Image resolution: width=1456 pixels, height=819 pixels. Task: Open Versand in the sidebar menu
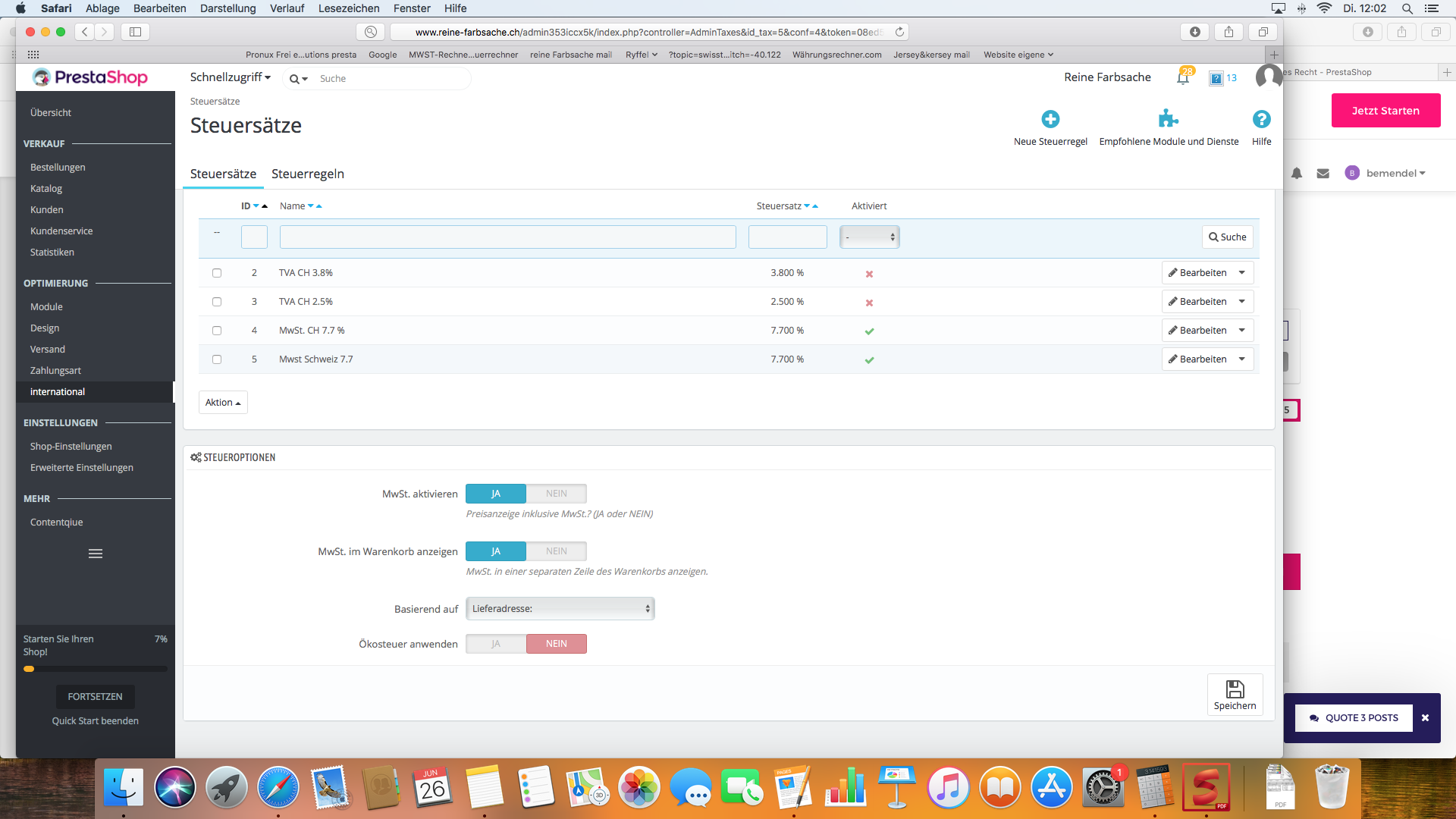[48, 350]
